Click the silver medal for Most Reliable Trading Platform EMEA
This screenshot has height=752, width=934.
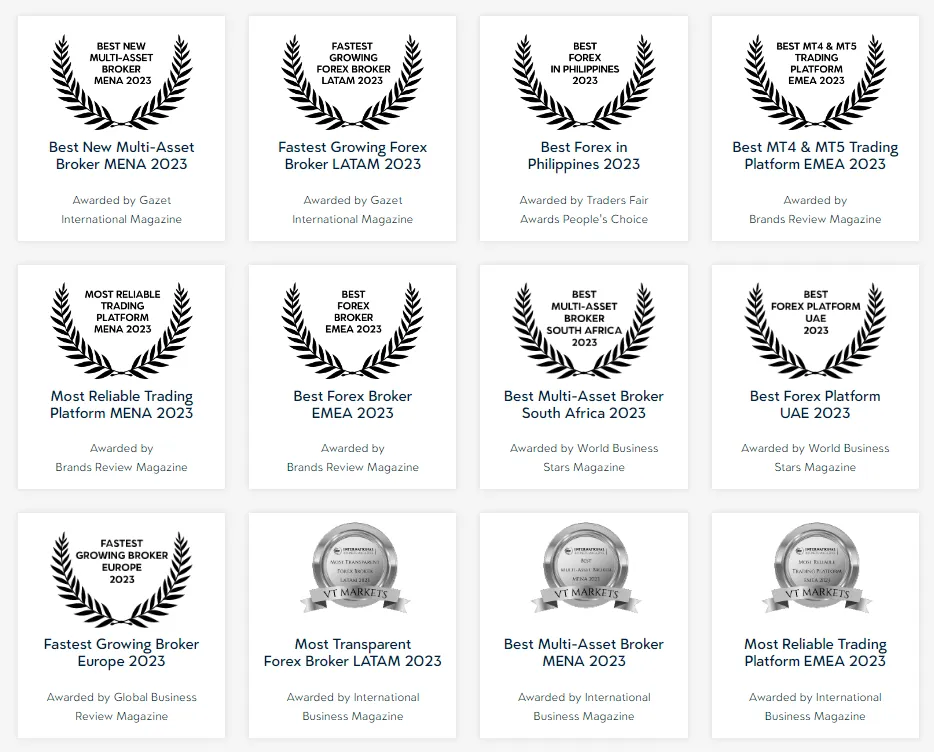[x=817, y=568]
